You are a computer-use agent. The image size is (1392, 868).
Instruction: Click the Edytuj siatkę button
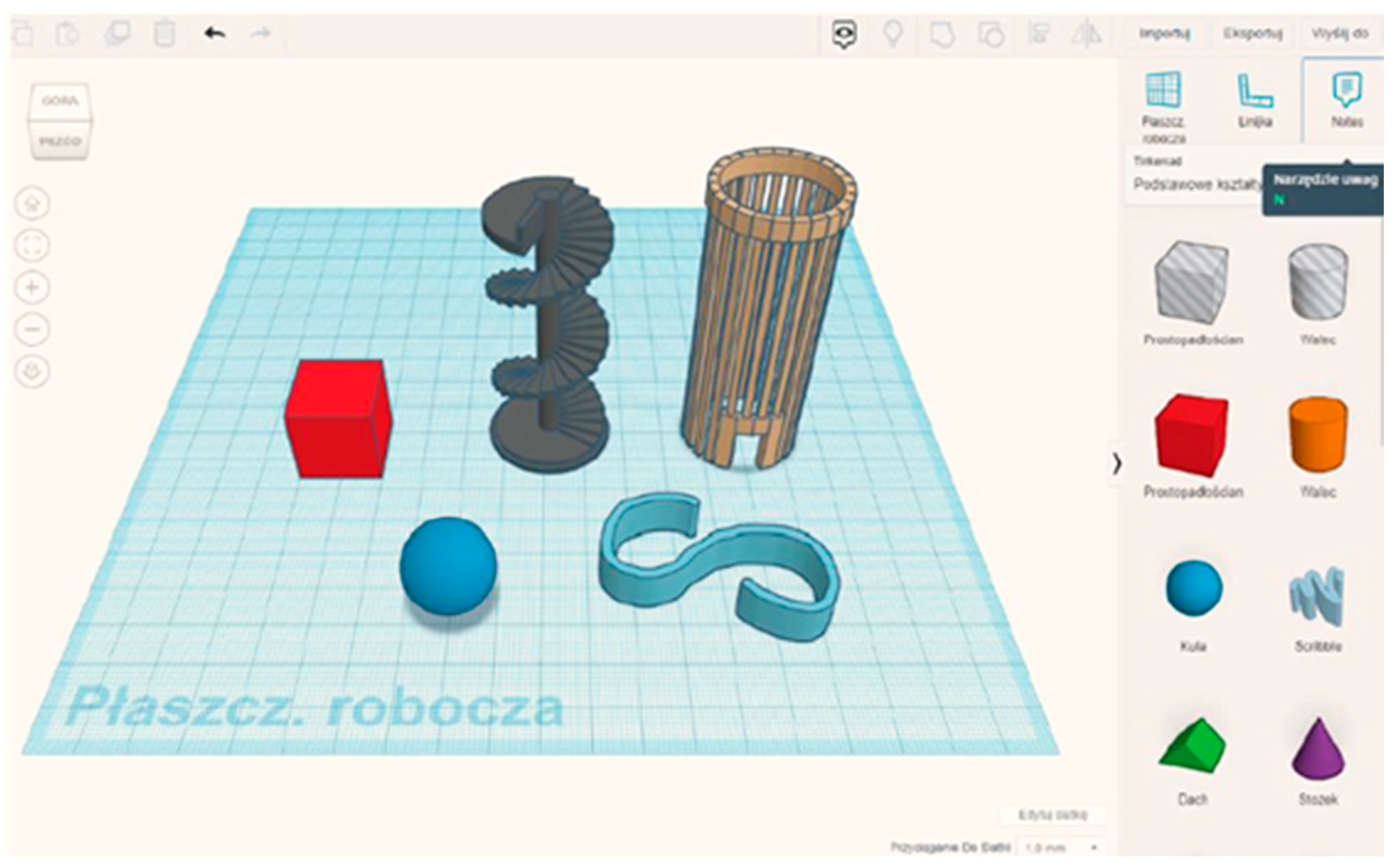click(x=1053, y=815)
